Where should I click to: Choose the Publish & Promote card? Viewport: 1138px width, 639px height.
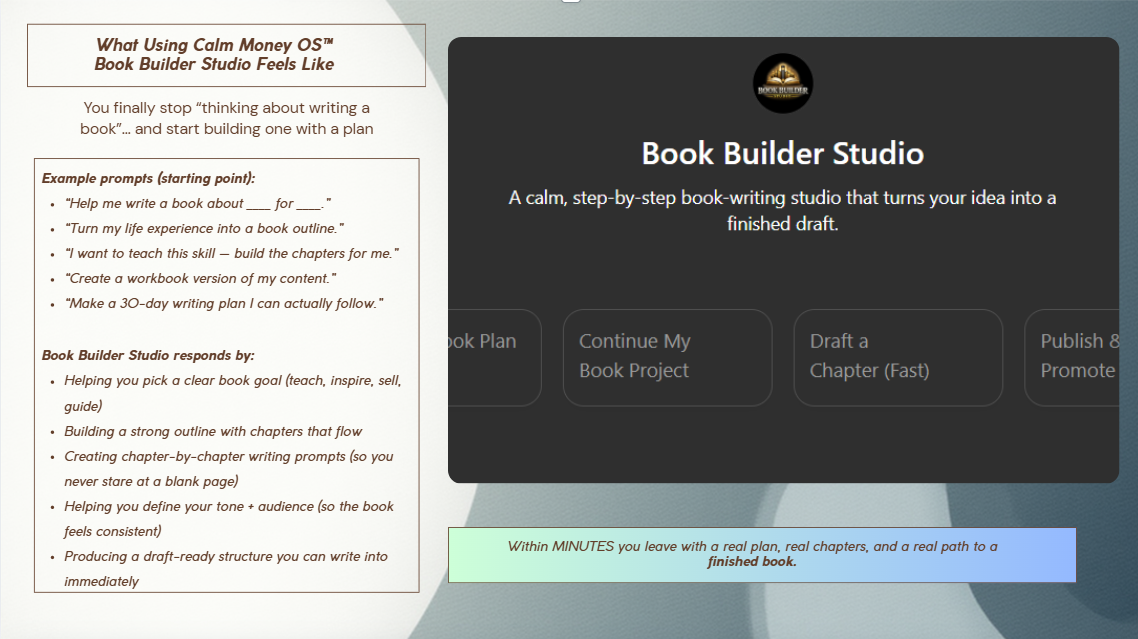coord(1076,357)
